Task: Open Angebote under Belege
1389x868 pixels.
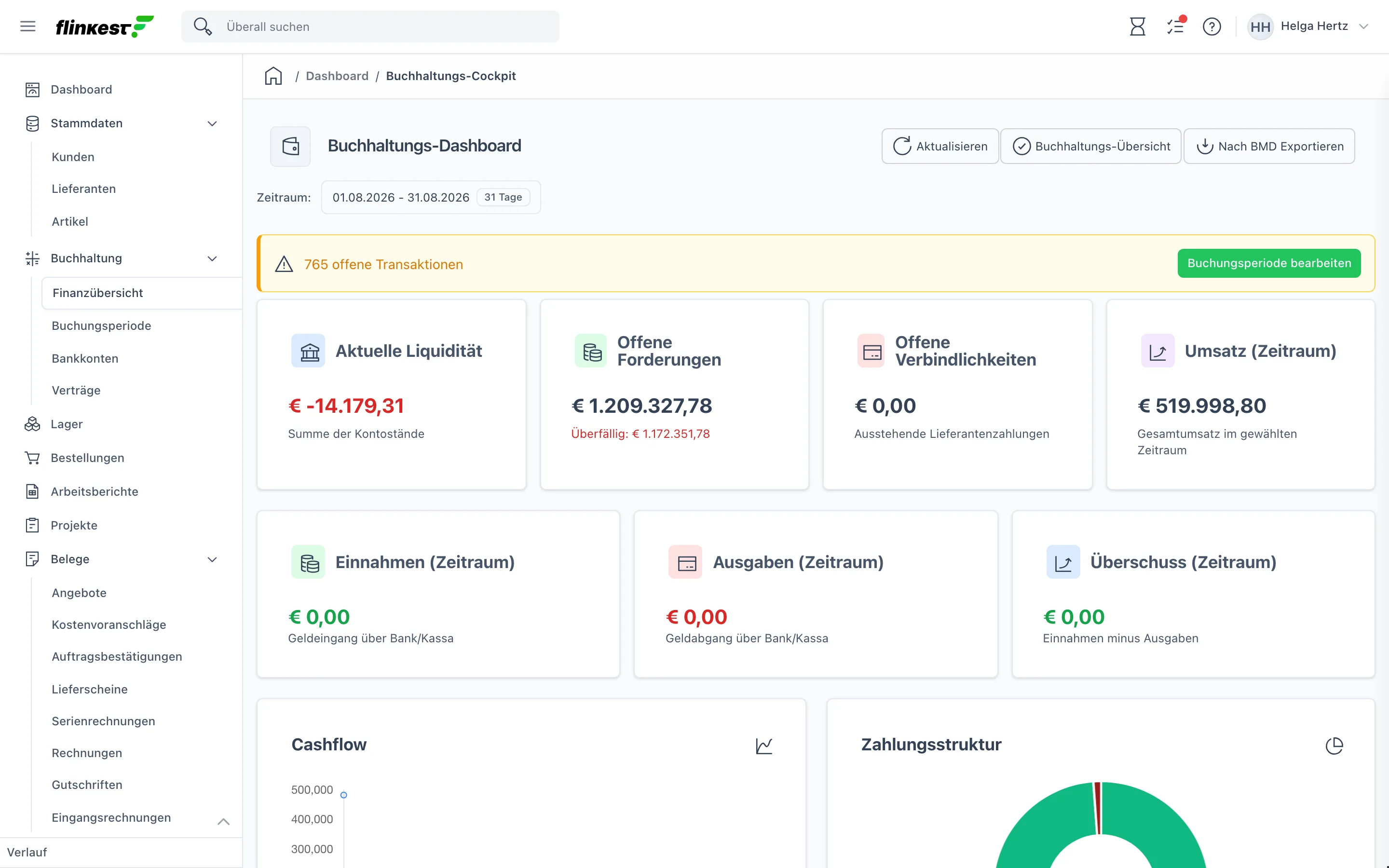Action: pos(79,593)
